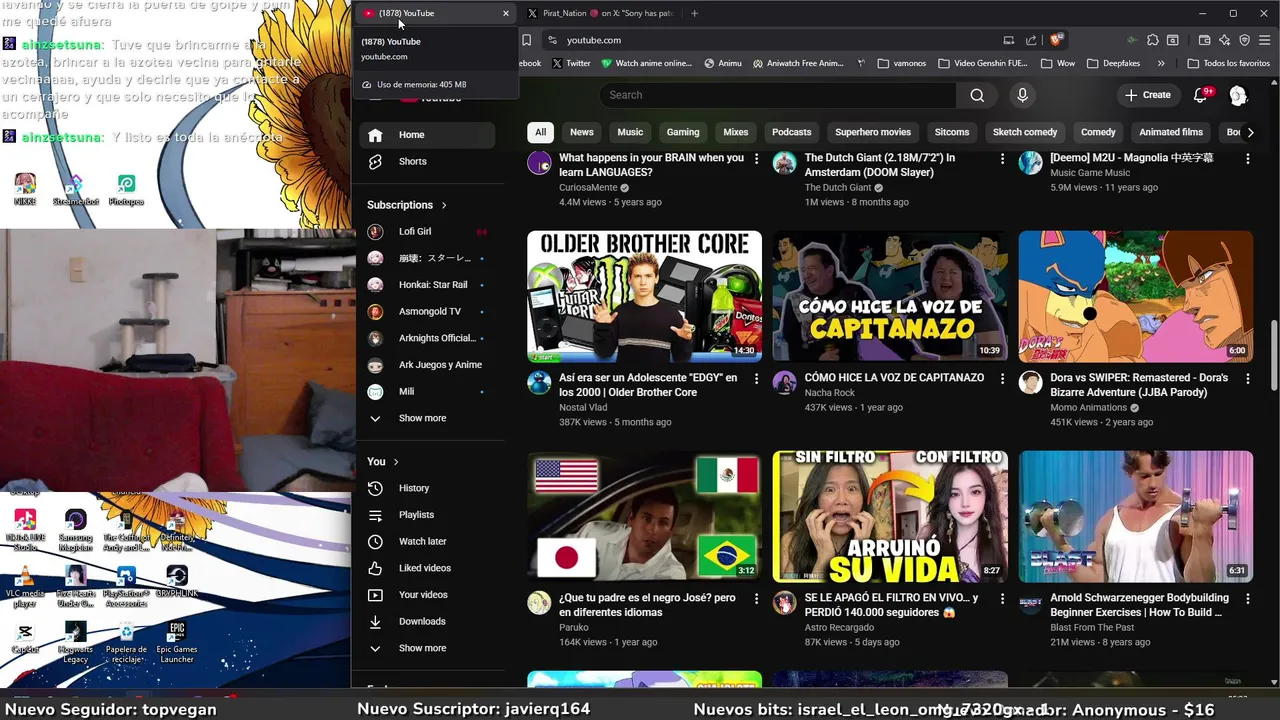
Task: Select the All filter chip
Action: (540, 132)
